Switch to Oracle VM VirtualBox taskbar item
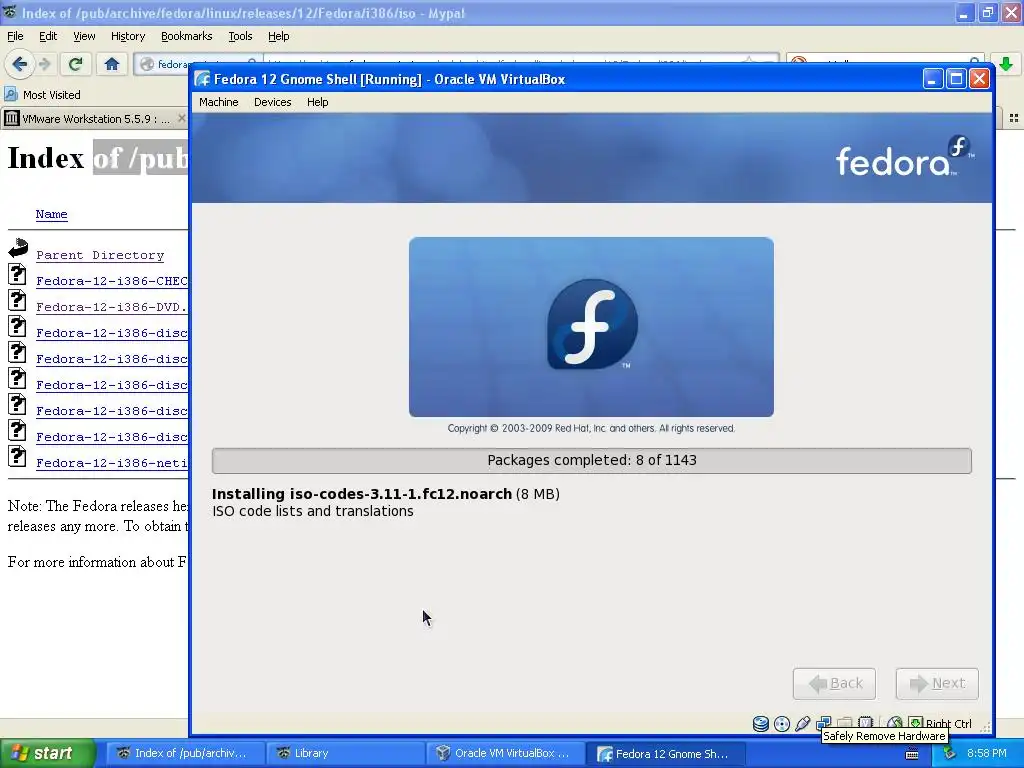This screenshot has width=1024, height=768. coord(505,753)
